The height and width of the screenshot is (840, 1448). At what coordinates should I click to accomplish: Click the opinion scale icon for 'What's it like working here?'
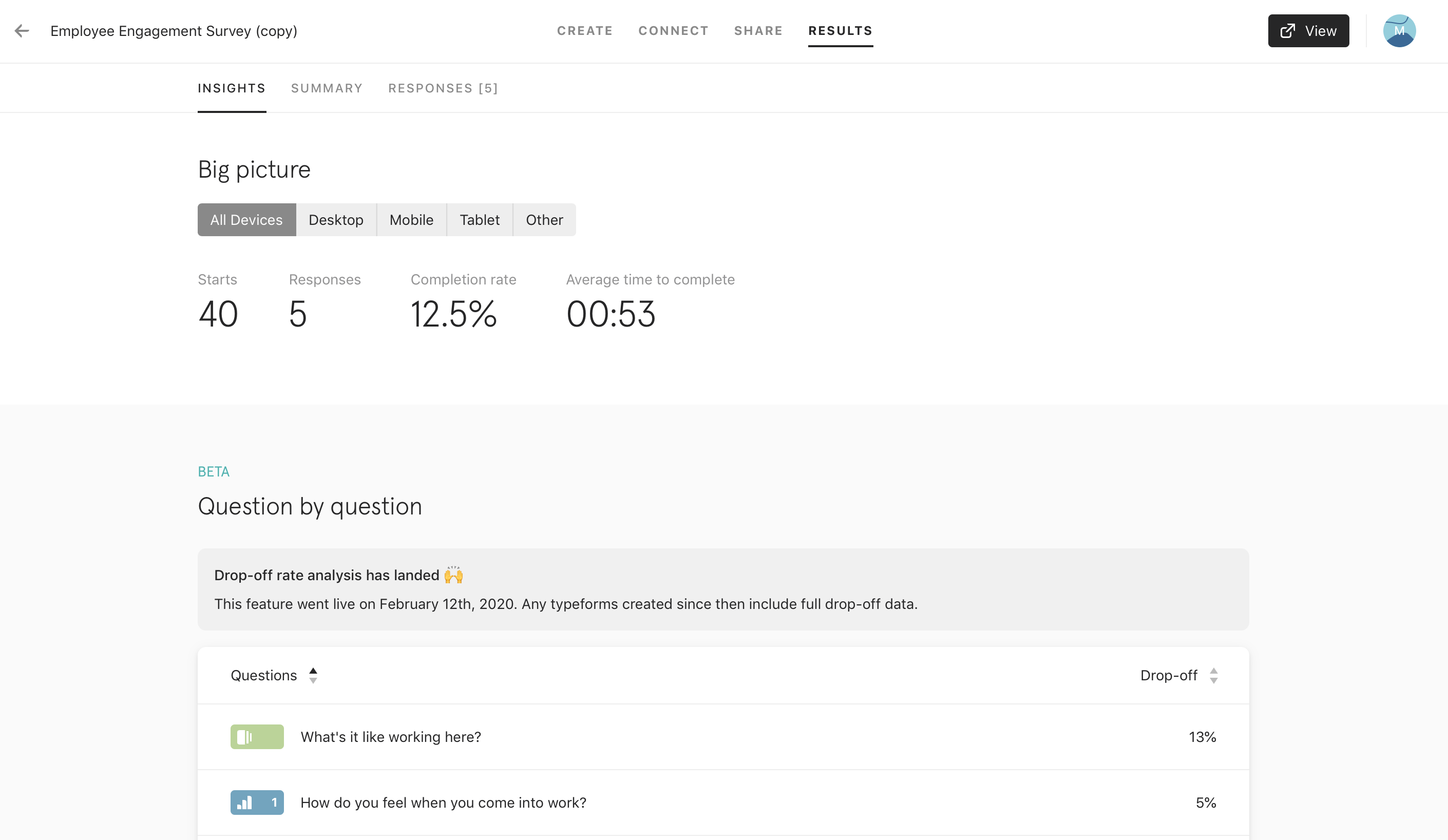point(257,737)
